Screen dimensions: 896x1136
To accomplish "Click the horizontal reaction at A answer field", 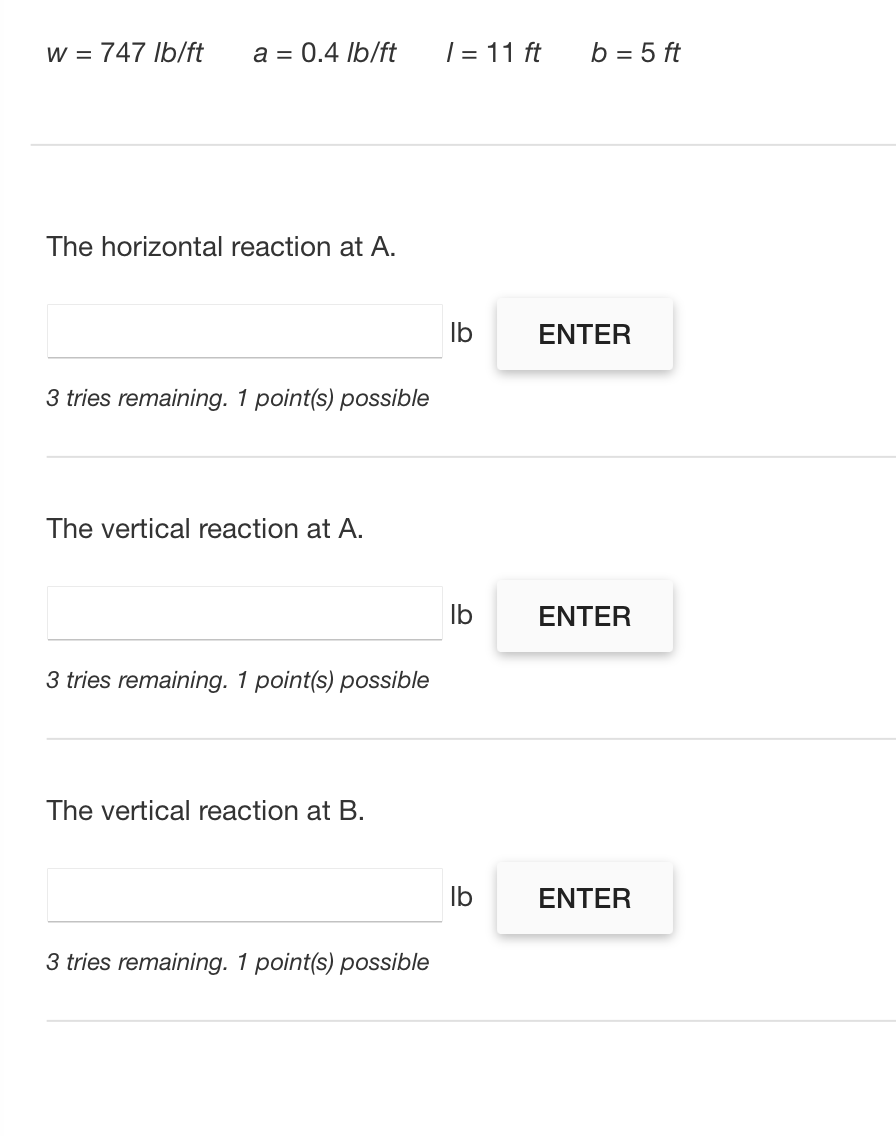I will tap(244, 331).
